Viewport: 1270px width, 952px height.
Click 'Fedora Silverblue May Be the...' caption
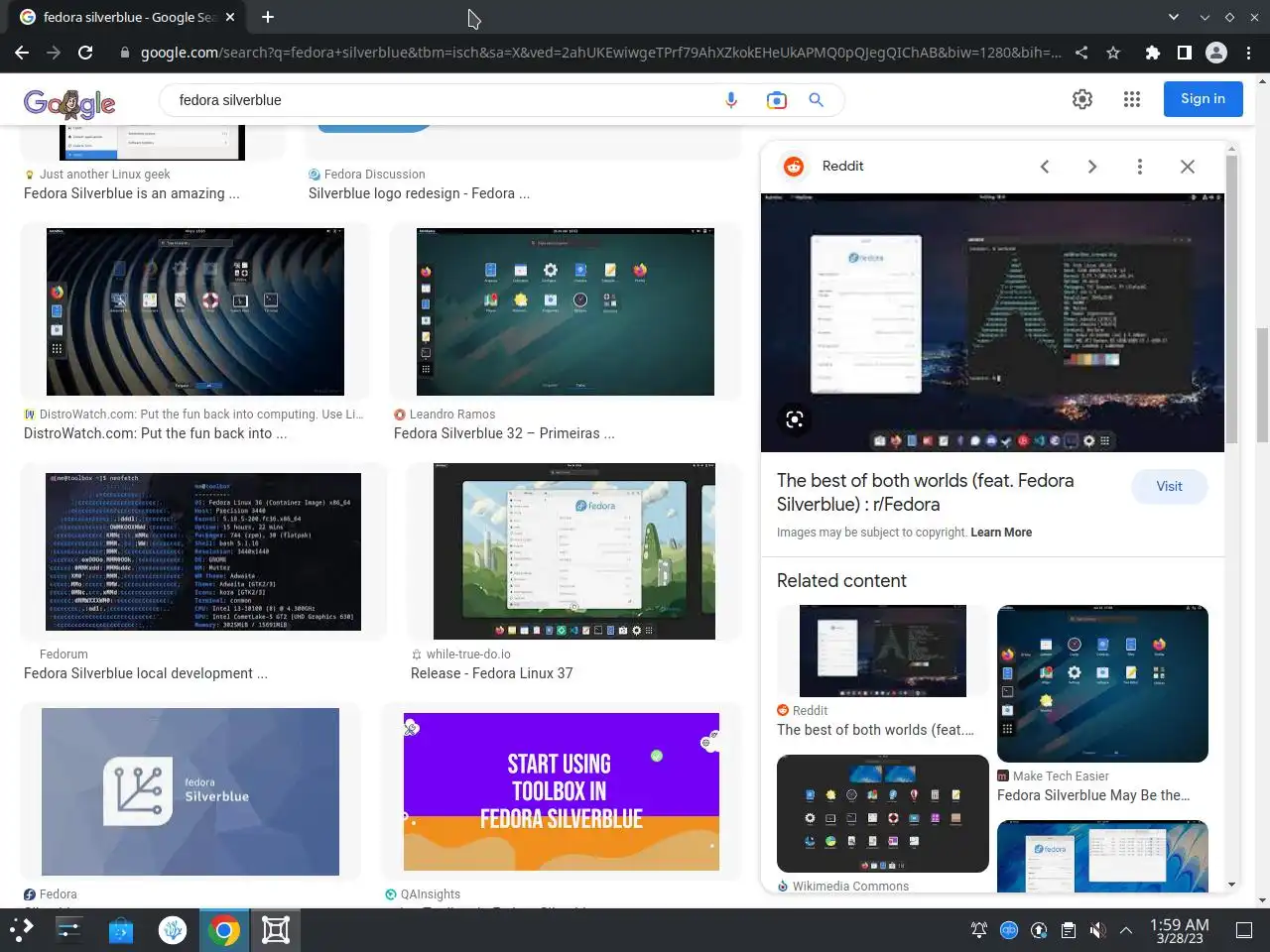point(1093,795)
